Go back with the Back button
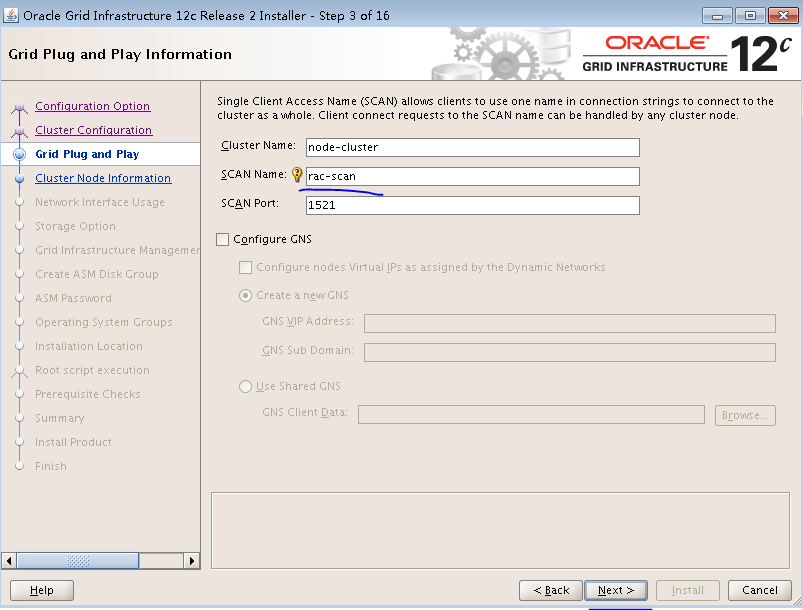Screen dimensions: 803x610 coord(551,591)
